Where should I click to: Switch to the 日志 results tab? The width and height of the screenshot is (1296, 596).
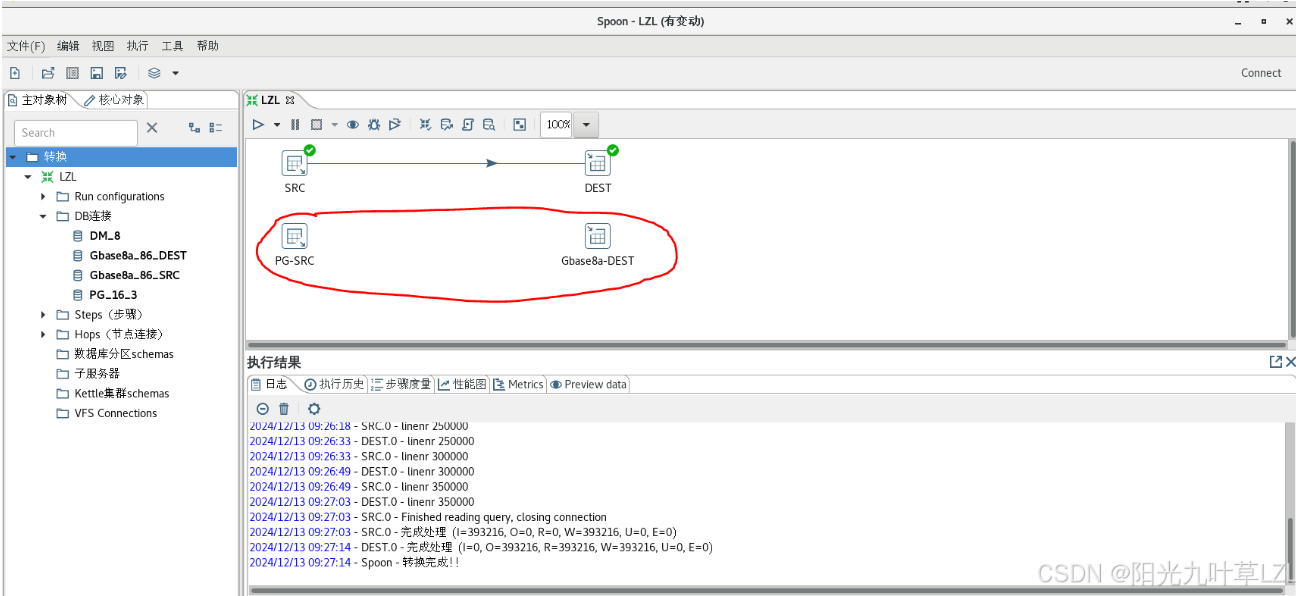click(269, 384)
